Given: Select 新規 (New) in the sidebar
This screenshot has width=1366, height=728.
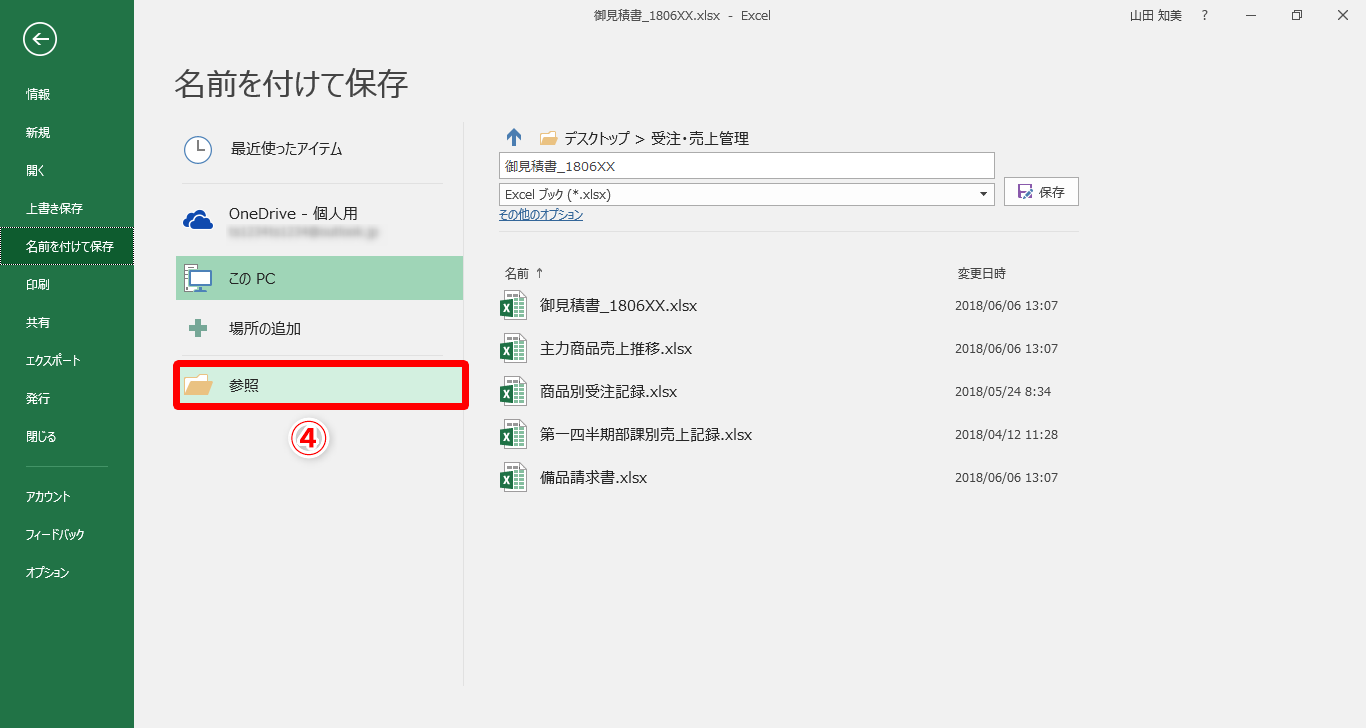Looking at the screenshot, I should coord(38,132).
